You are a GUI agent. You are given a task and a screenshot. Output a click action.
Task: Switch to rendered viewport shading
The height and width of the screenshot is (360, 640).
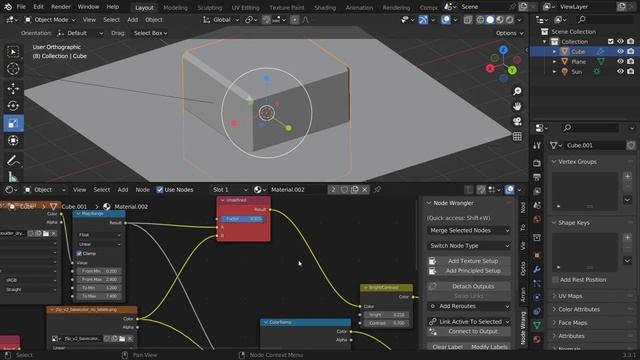510,20
